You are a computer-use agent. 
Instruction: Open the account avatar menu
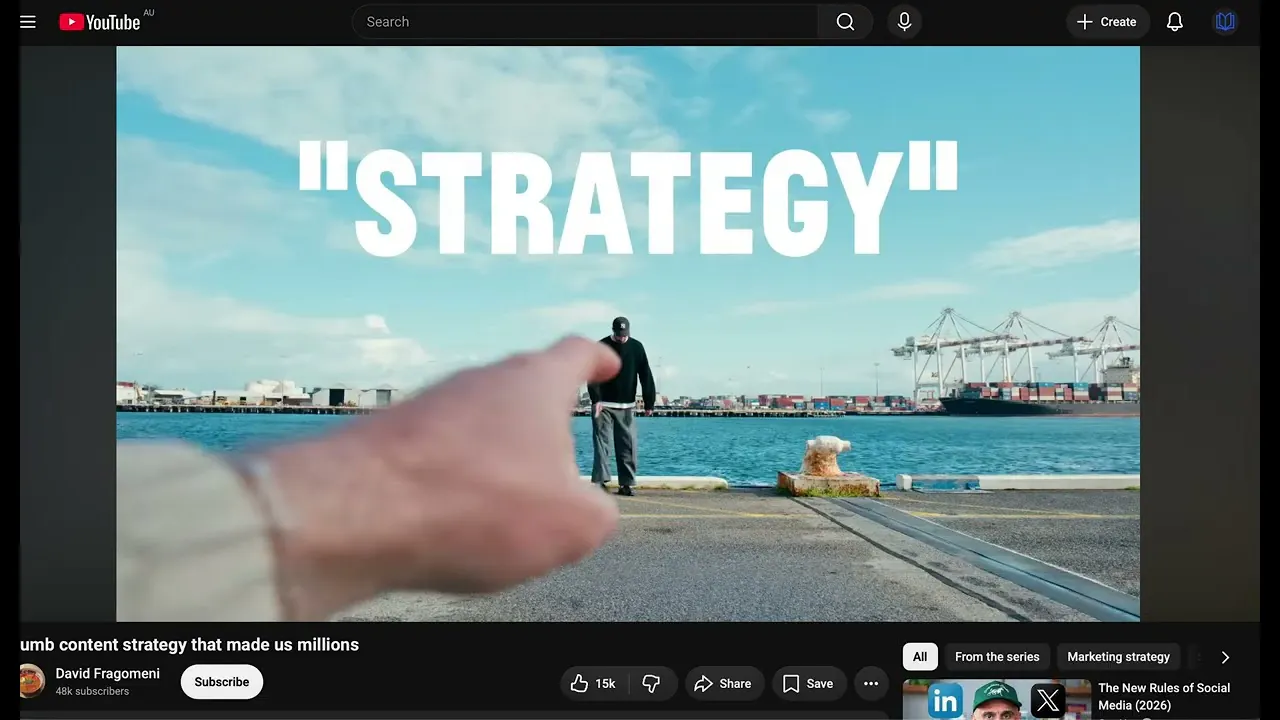[1225, 22]
